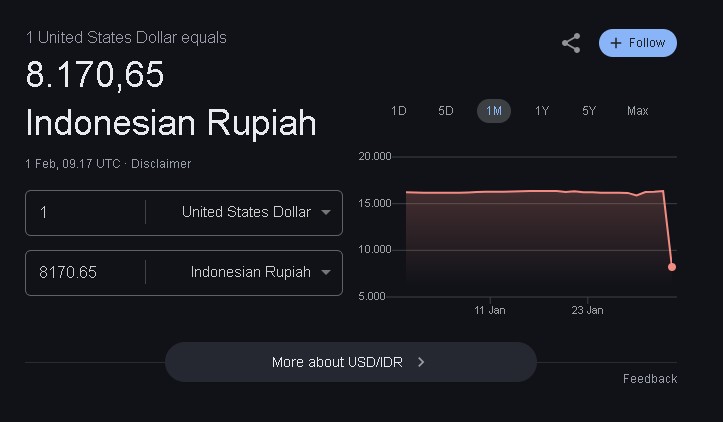This screenshot has height=422, width=723.
Task: Switch chart to 1Y range
Action: [x=542, y=111]
